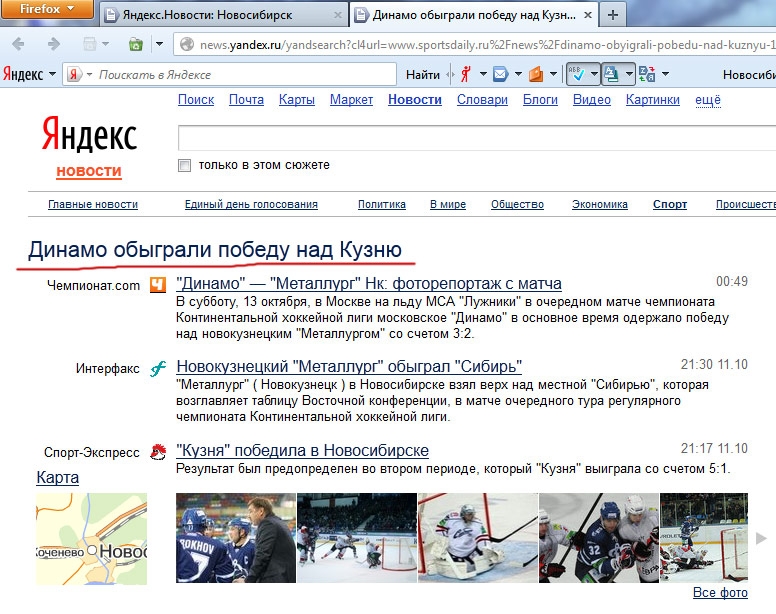Image resolution: width=776 pixels, height=614 pixels.
Task: Expand the spell check dropdown arrow
Action: 594,74
